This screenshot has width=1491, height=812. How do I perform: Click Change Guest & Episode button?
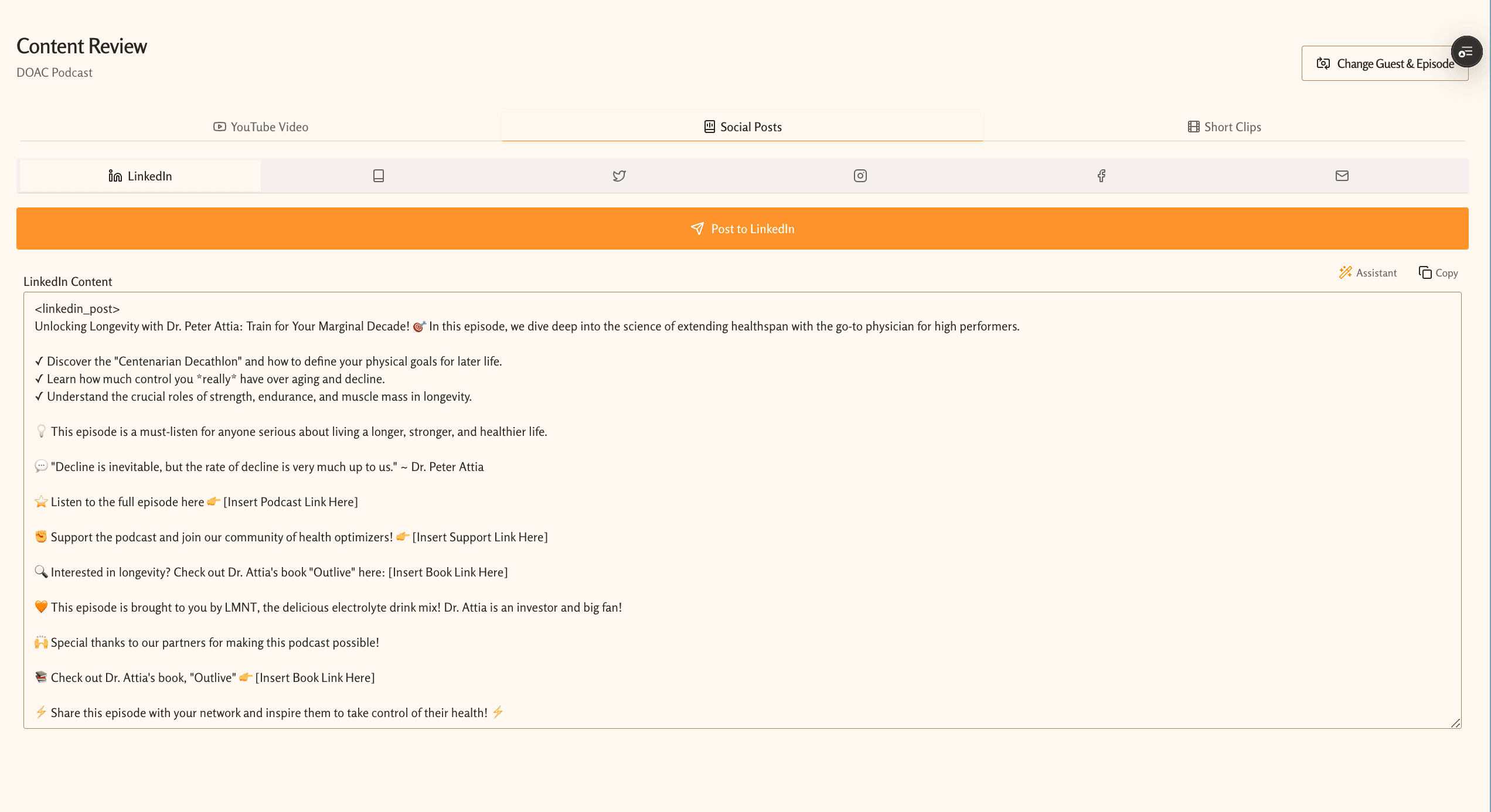[x=1385, y=63]
